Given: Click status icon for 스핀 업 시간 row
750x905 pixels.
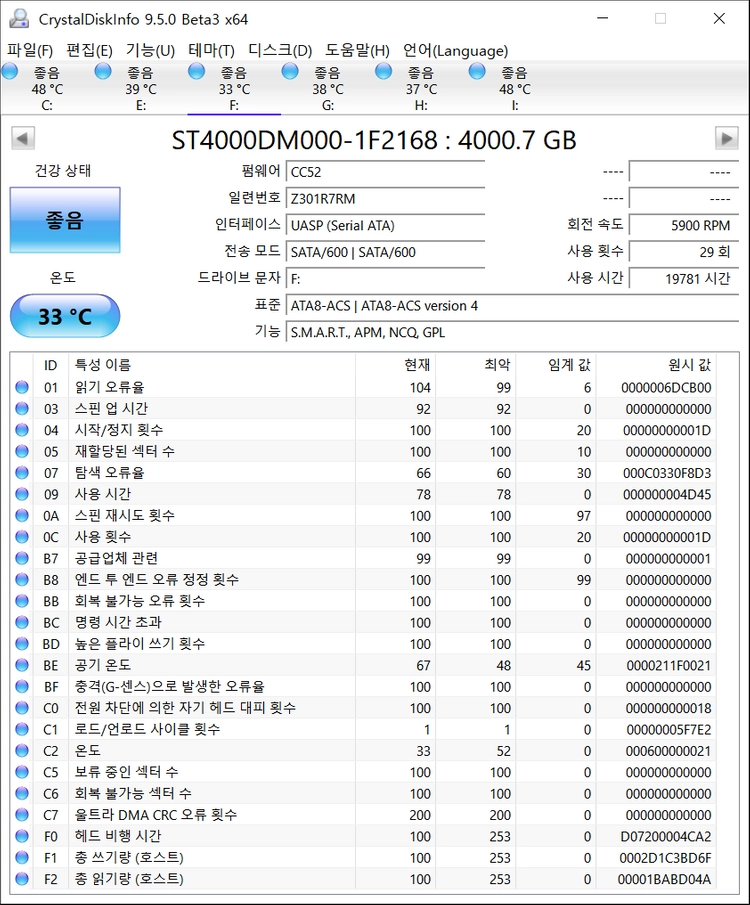Looking at the screenshot, I should tap(22, 409).
